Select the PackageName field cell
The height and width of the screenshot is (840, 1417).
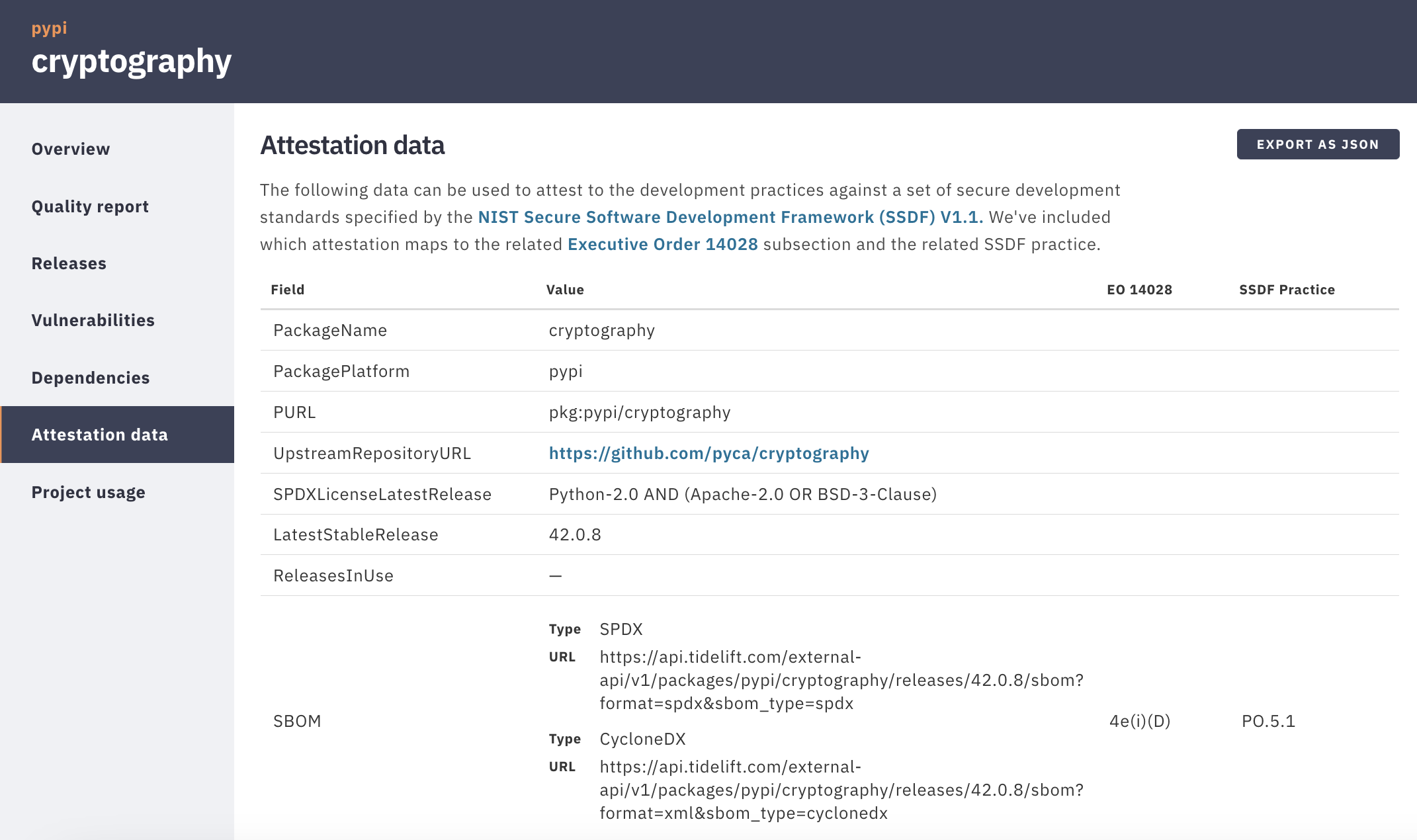(x=330, y=330)
